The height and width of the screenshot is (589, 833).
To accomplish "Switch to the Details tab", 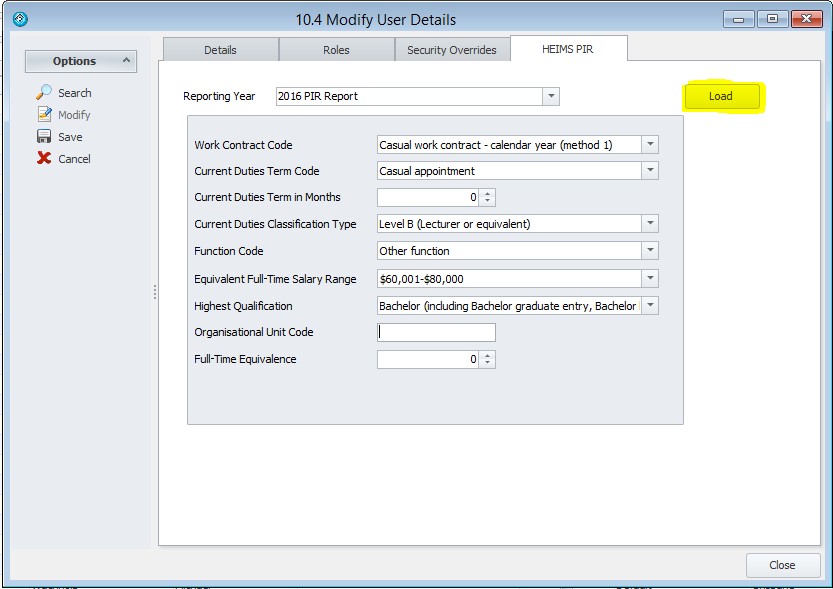I will tap(220, 50).
